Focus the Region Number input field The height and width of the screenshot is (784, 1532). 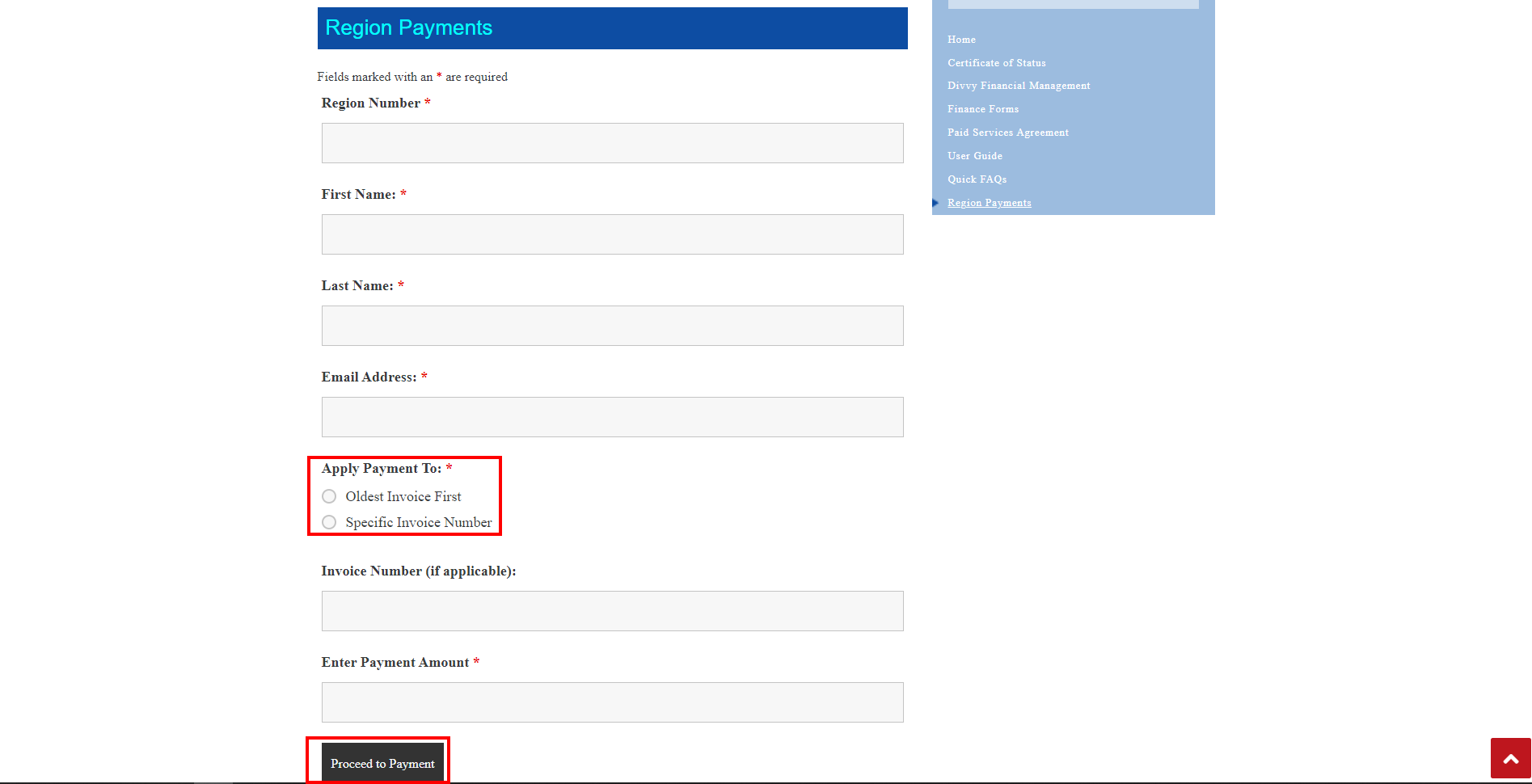coord(612,143)
